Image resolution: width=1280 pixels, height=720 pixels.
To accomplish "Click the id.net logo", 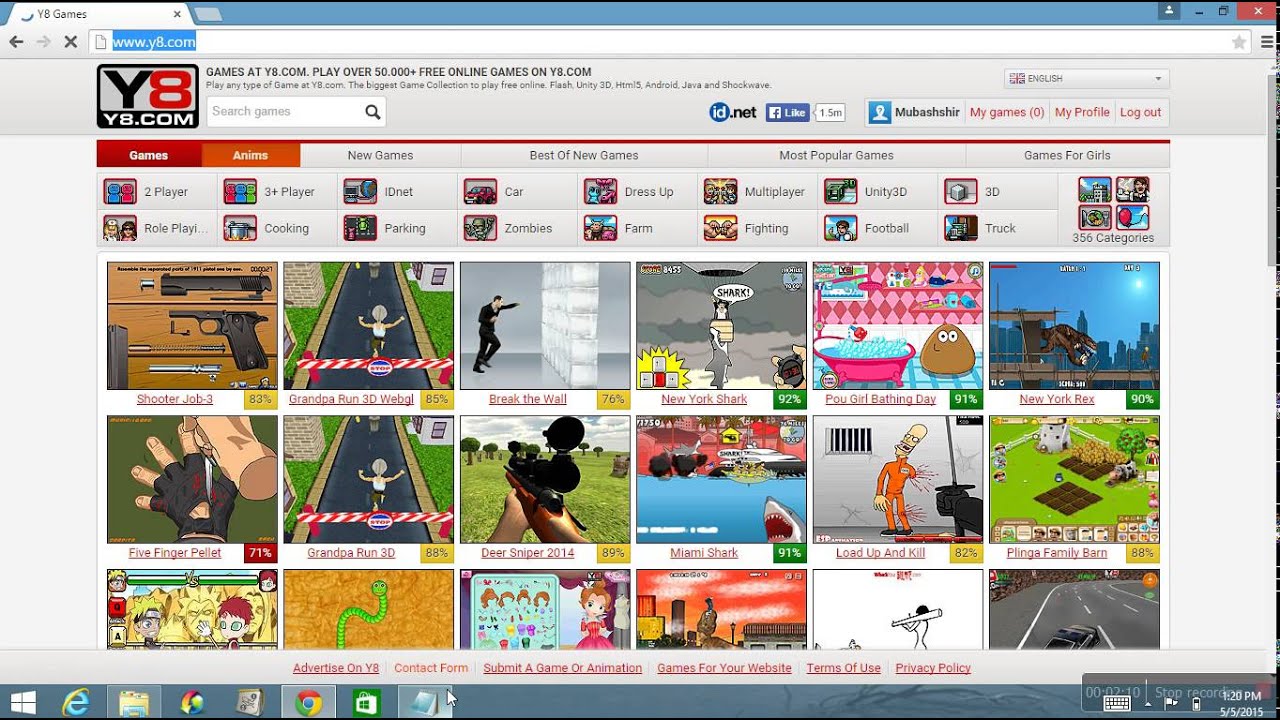I will pyautogui.click(x=733, y=112).
